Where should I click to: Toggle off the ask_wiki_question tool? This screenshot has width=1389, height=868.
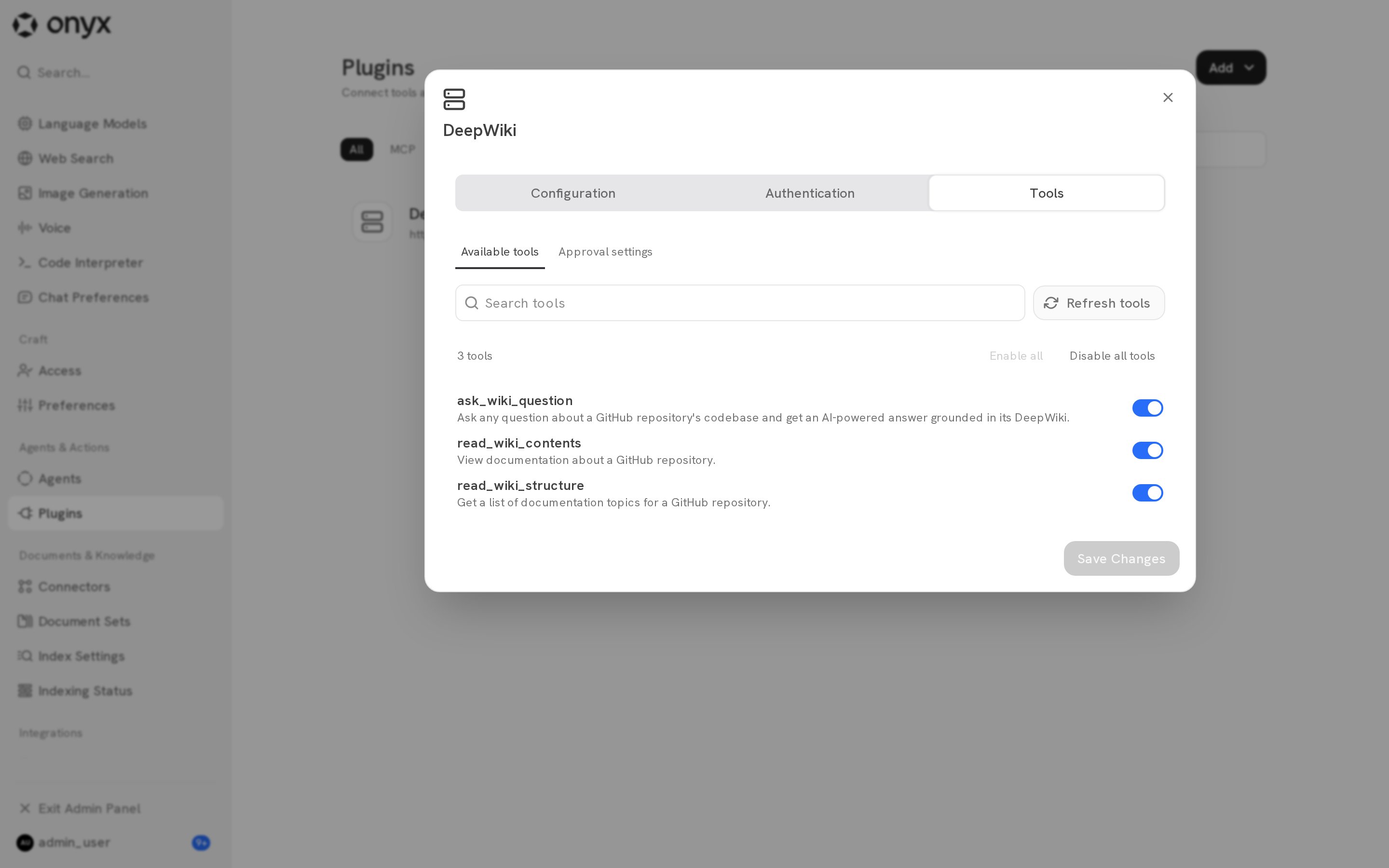coord(1147,408)
